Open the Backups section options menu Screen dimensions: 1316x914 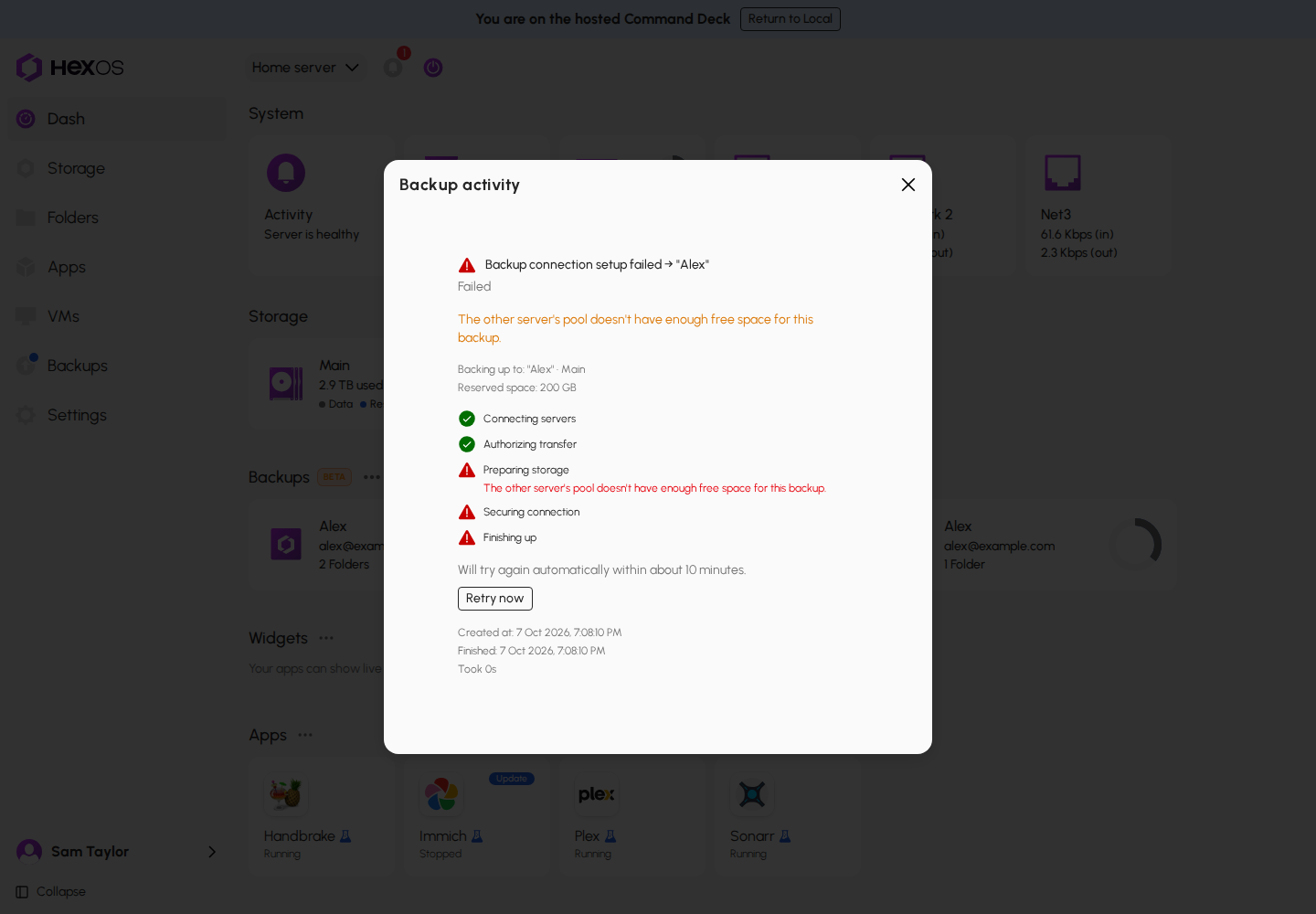pos(372,477)
